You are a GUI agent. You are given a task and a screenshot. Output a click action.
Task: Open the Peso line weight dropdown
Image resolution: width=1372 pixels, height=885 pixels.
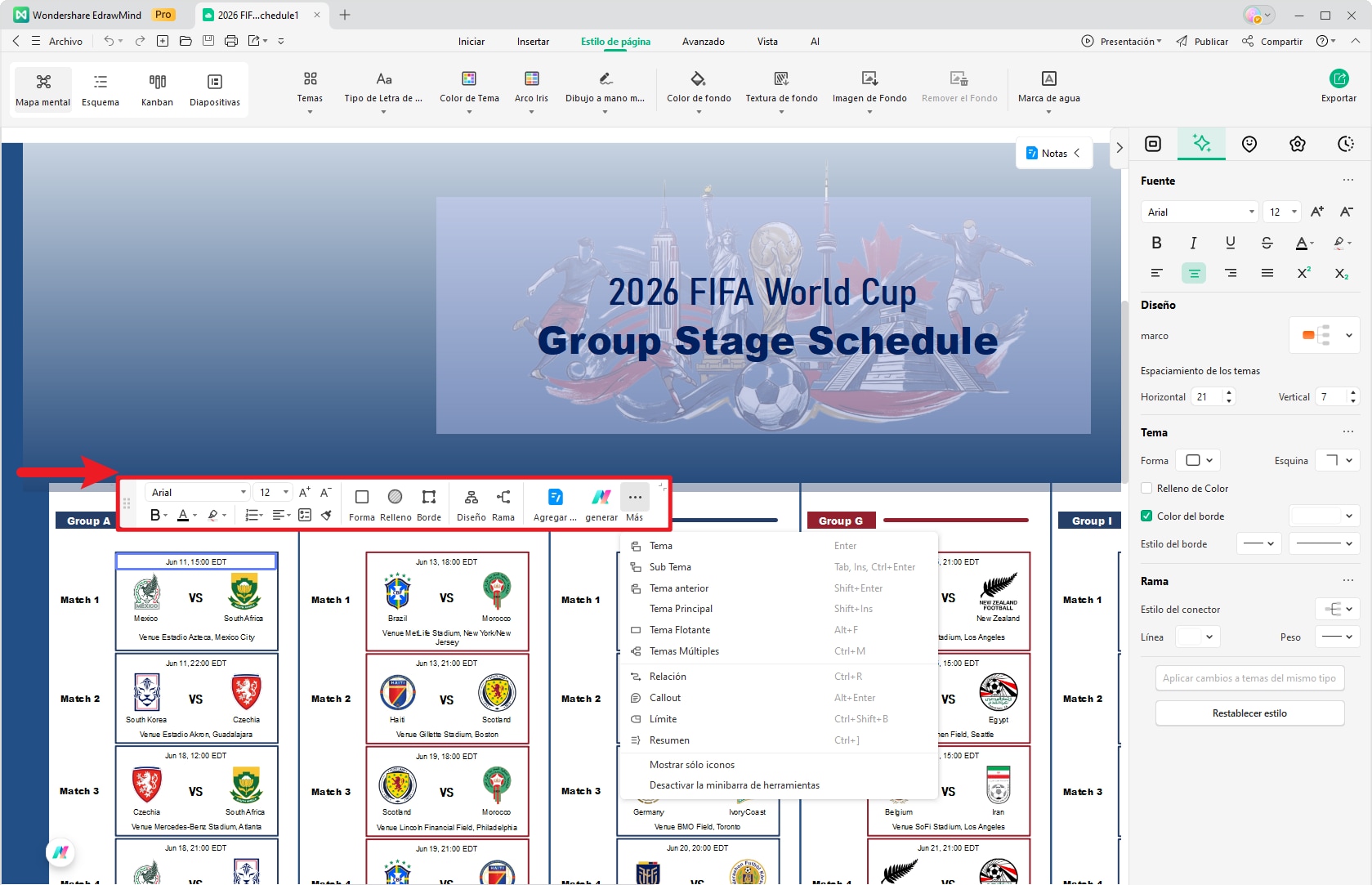click(1337, 637)
